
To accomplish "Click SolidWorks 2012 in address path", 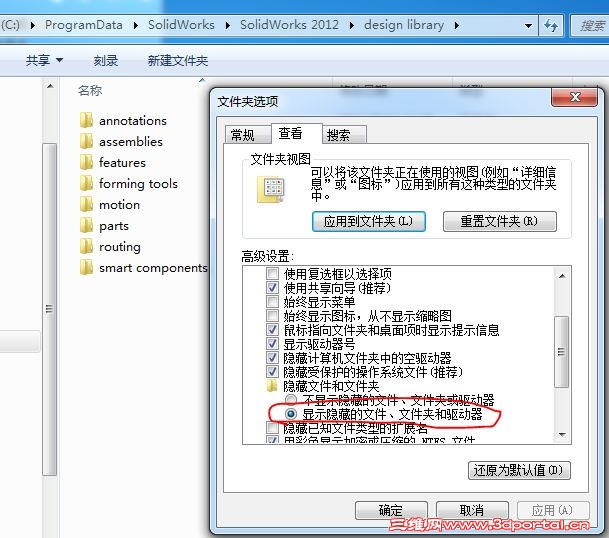I will [x=289, y=25].
